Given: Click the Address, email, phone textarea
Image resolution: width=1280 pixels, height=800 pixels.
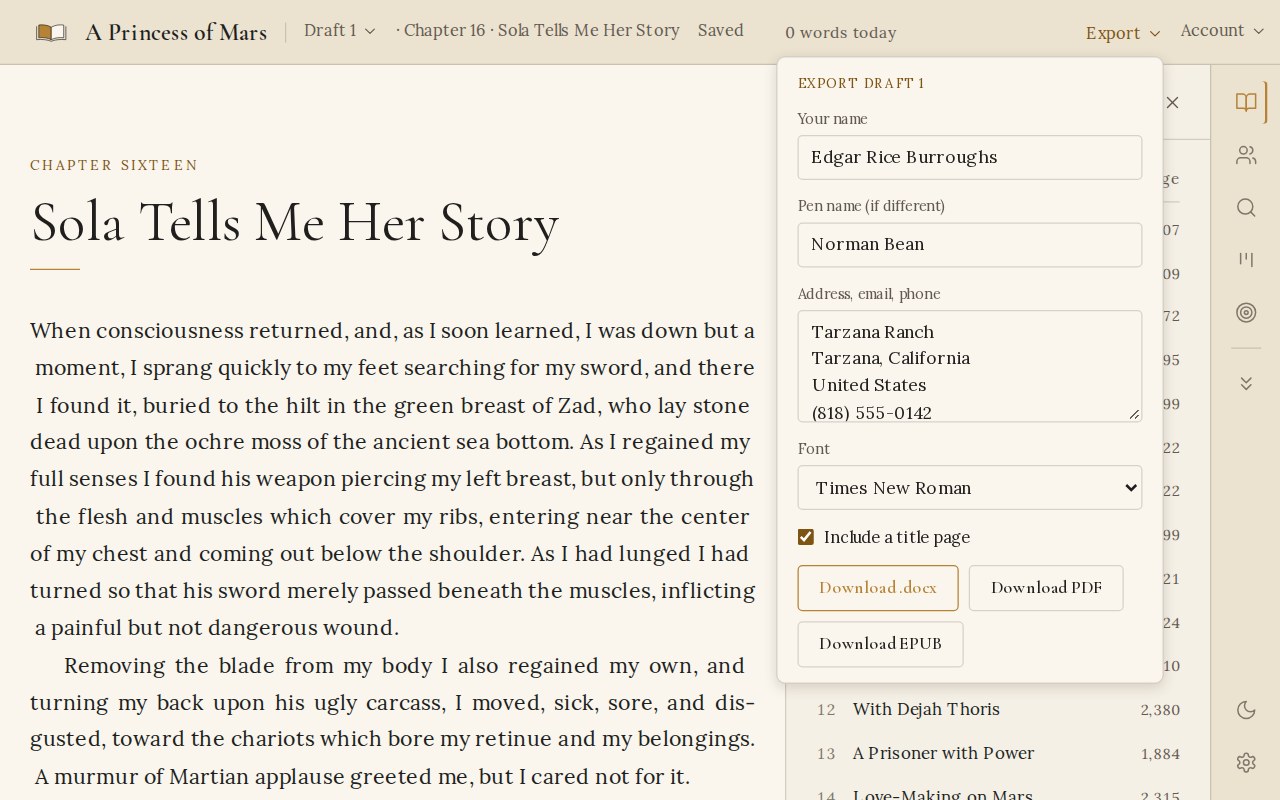Looking at the screenshot, I should point(970,366).
